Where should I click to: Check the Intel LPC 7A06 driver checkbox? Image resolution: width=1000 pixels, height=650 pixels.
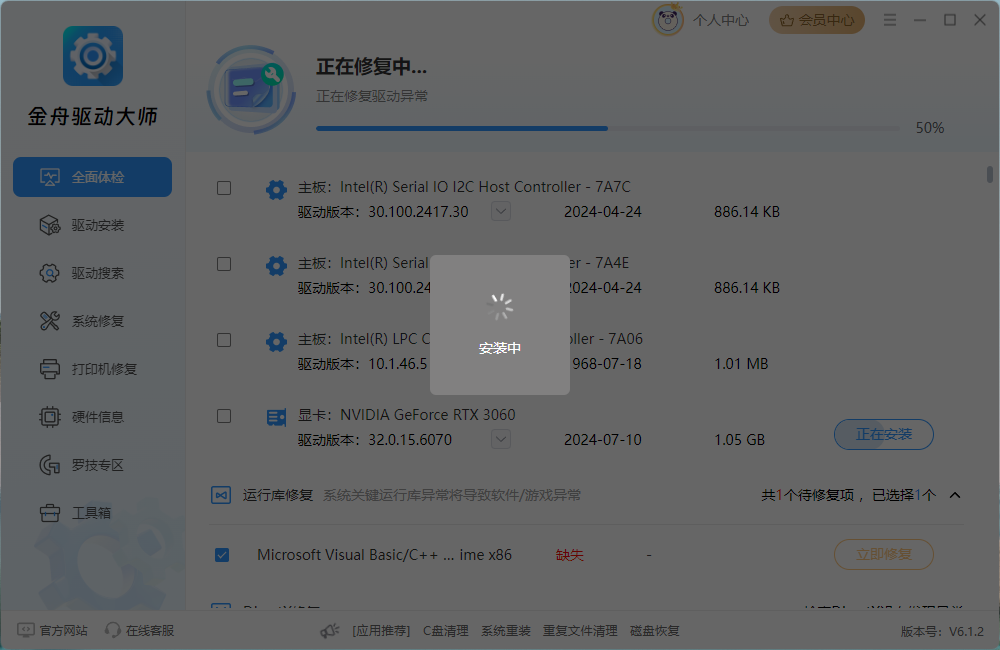click(224, 340)
